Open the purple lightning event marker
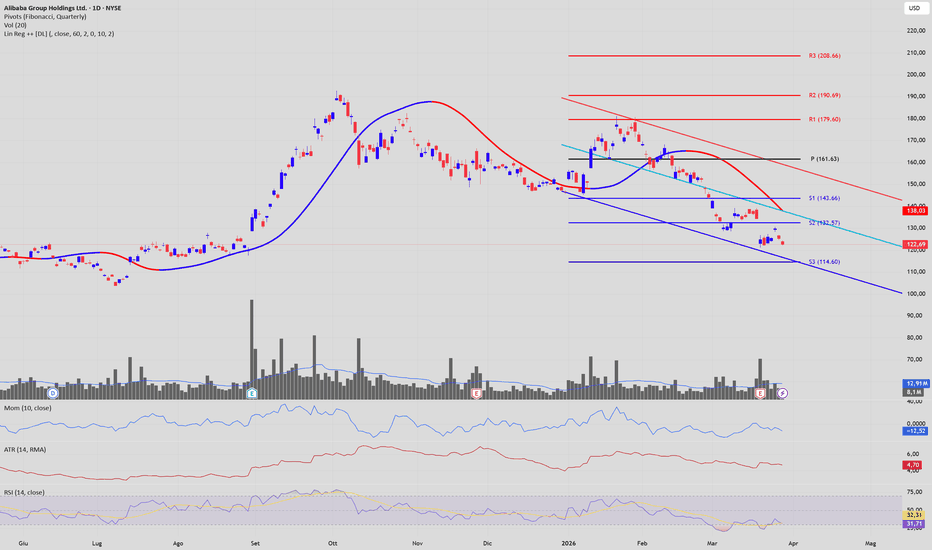 coord(783,393)
